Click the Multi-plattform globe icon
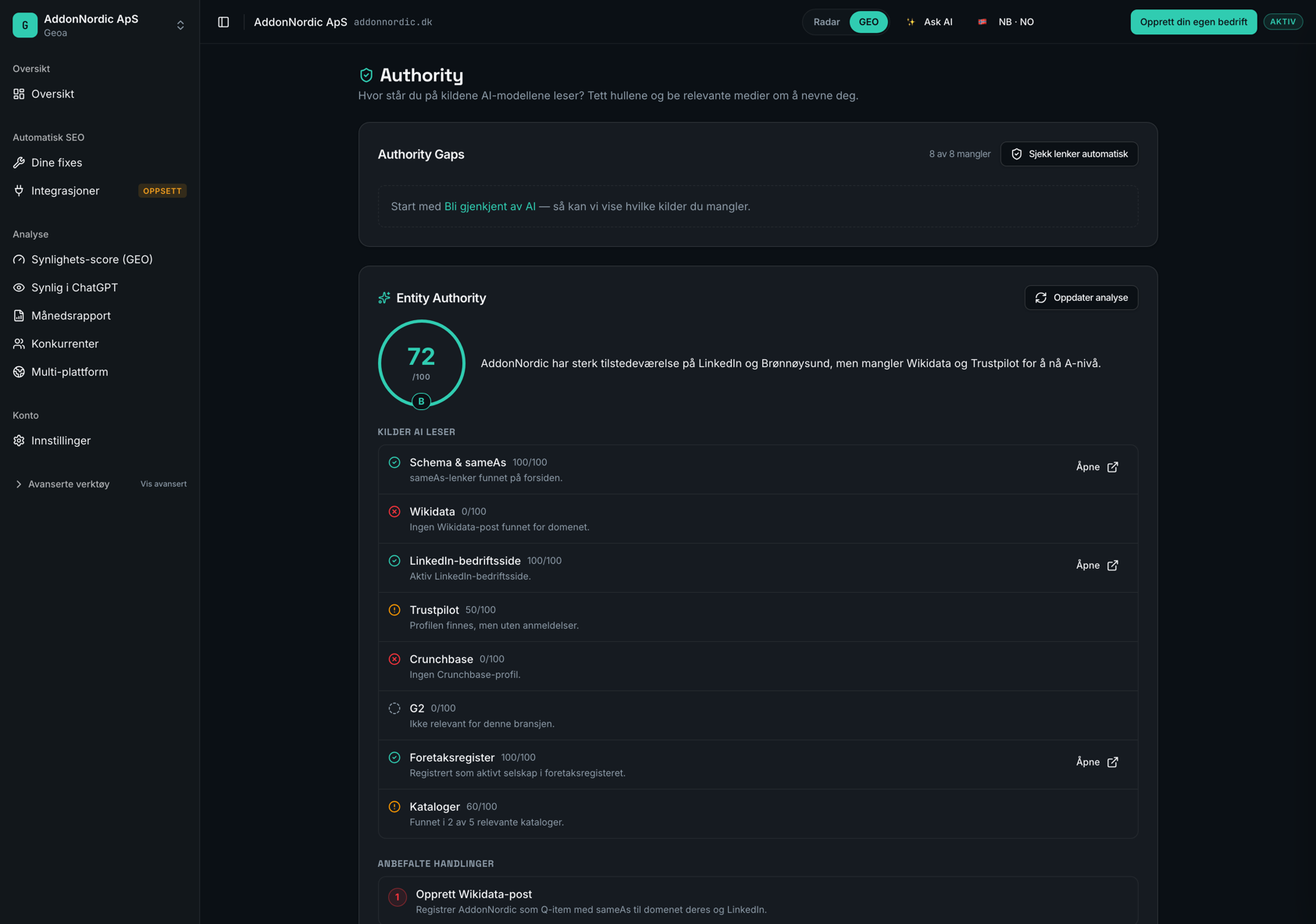This screenshot has height=924, width=1316. (19, 372)
